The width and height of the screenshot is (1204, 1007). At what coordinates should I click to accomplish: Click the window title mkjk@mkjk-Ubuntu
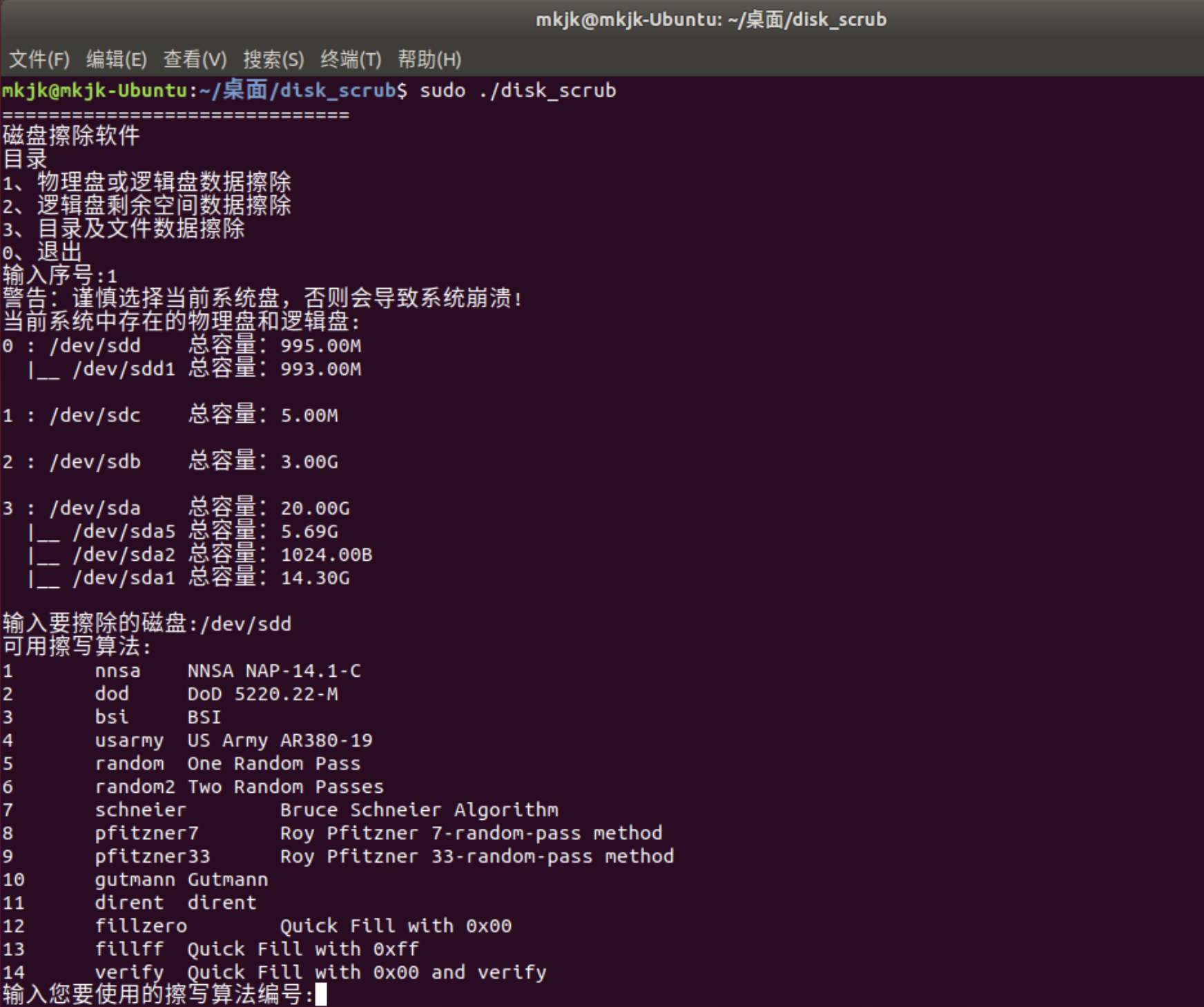pos(711,19)
